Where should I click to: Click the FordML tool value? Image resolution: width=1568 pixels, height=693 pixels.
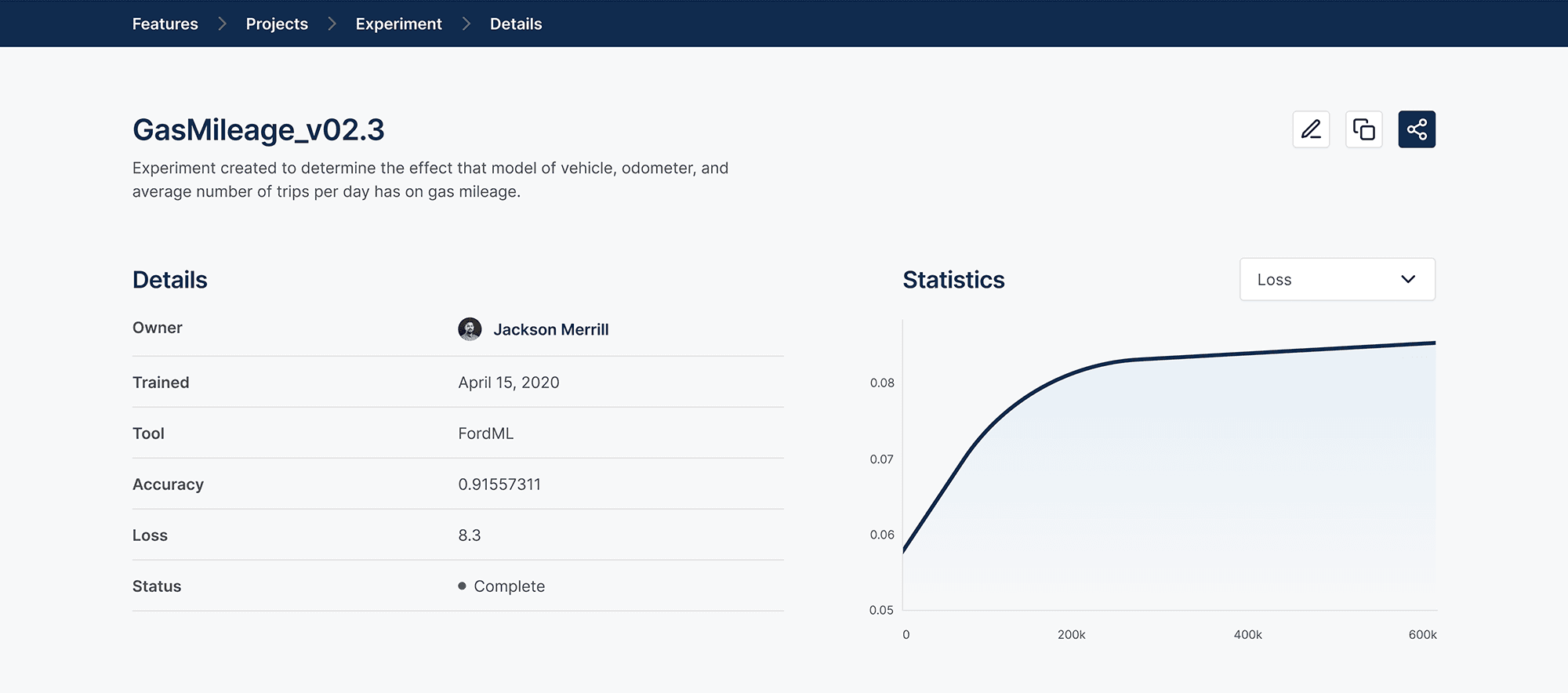click(x=486, y=434)
